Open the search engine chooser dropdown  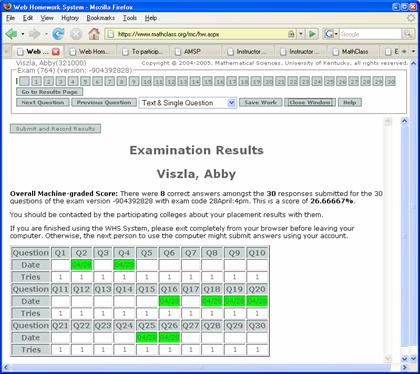click(336, 34)
